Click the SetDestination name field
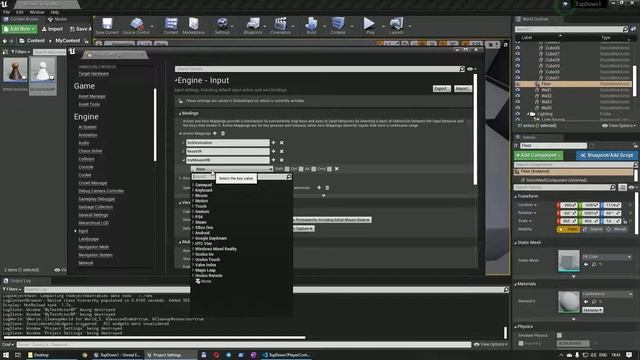This screenshot has width=640, height=360. (227, 142)
